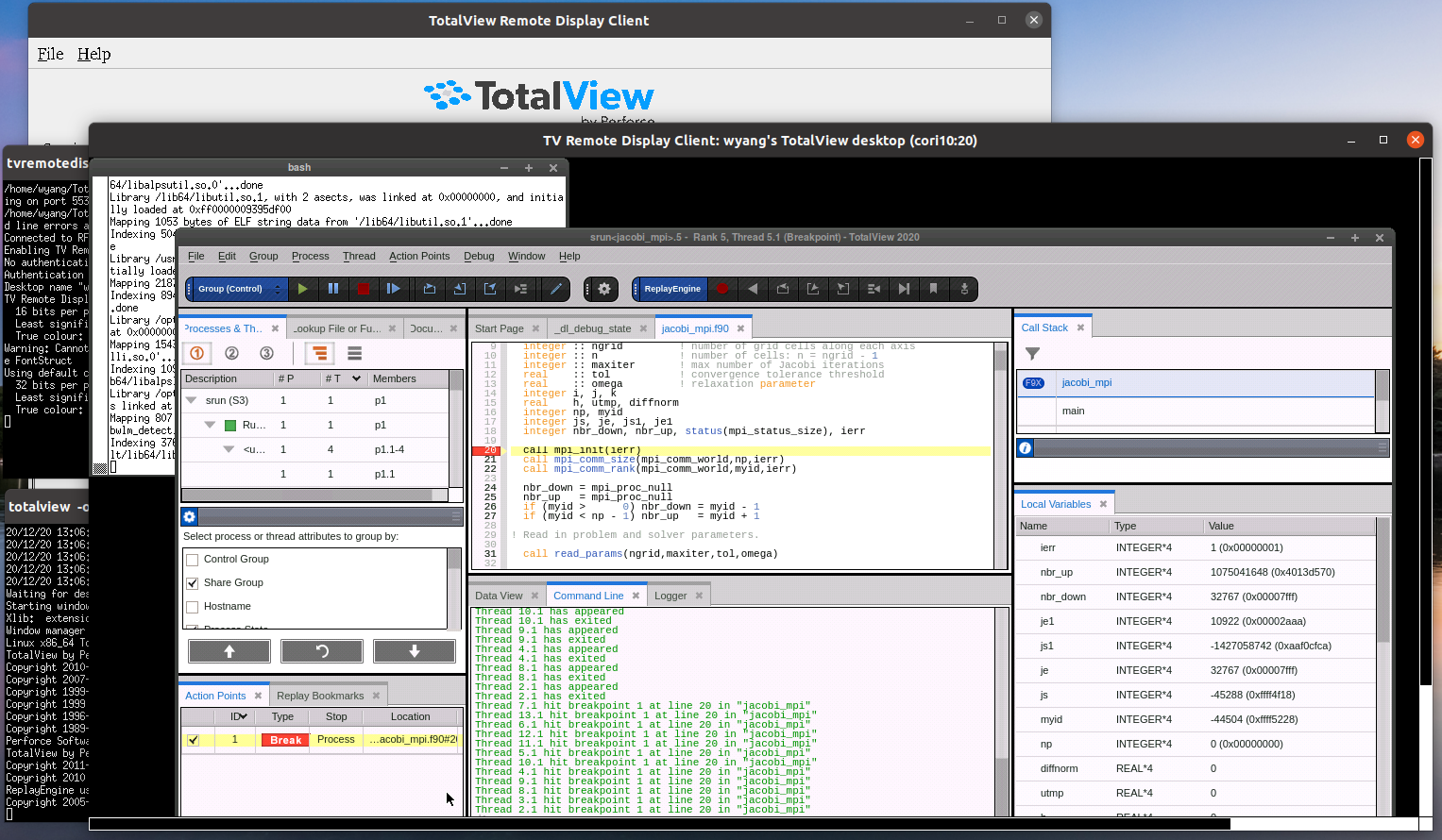Click the Step Over icon next to Halt
The width and height of the screenshot is (1442, 840).
(394, 289)
